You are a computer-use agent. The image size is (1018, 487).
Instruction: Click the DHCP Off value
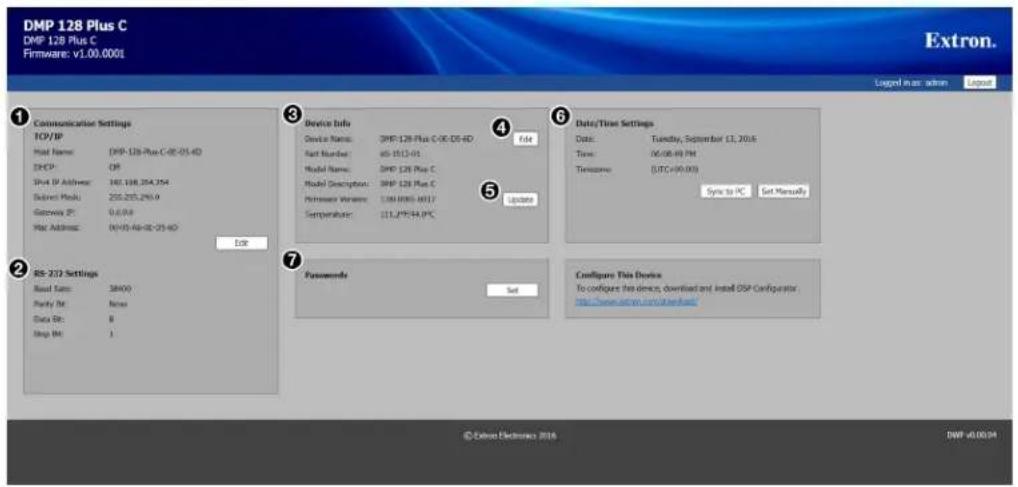[113, 167]
